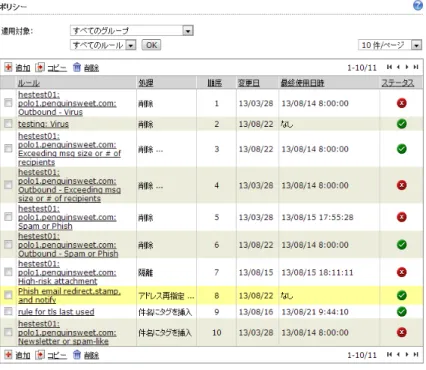Open the すべてのグループ group dropdown
The image size is (426, 370).
coord(132,31)
